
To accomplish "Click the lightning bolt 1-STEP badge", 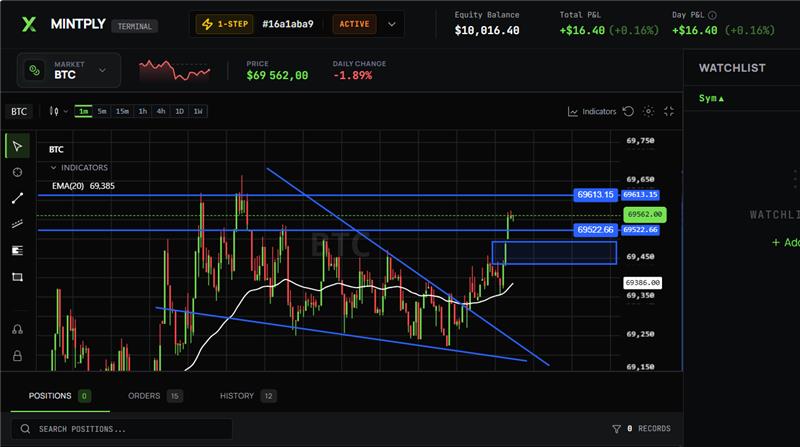I will click(225, 24).
